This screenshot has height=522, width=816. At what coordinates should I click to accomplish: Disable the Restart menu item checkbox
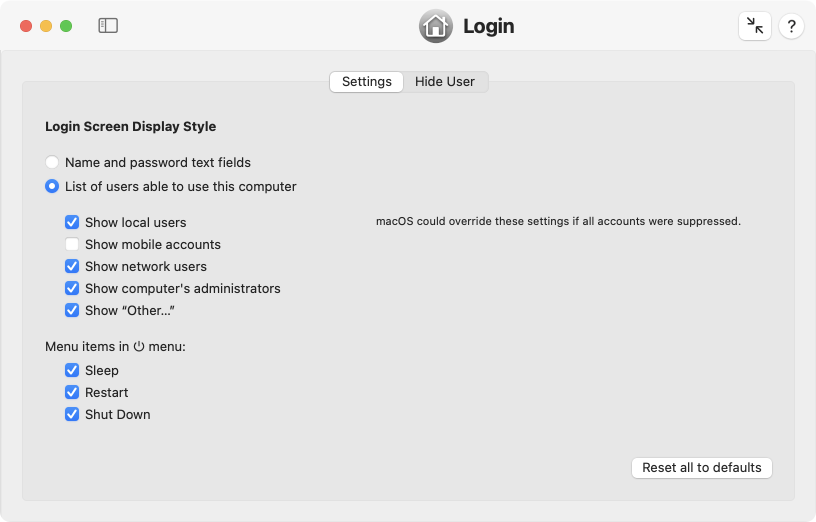point(72,392)
